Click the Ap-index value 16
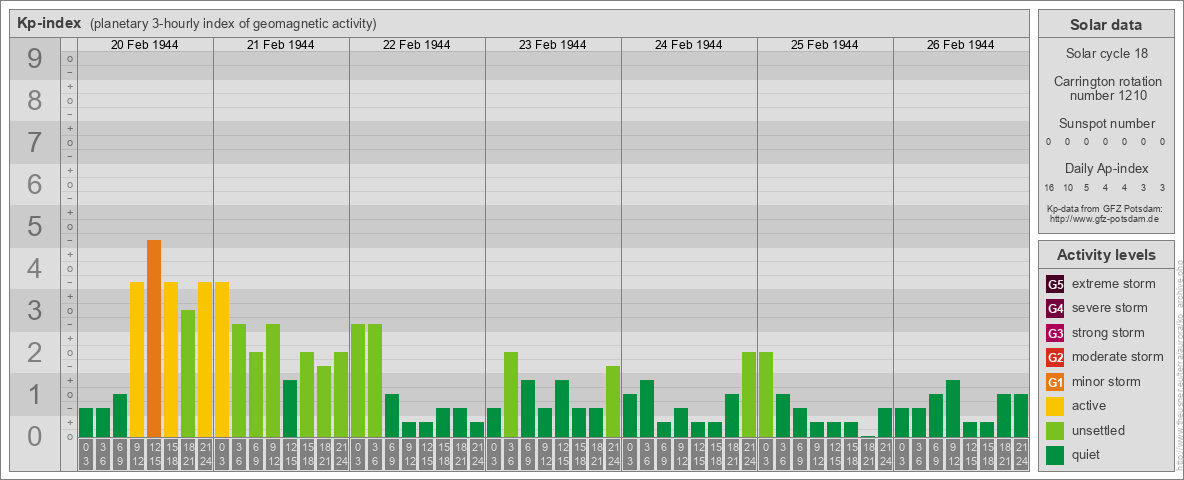This screenshot has height=480, width=1184. [x=1049, y=187]
